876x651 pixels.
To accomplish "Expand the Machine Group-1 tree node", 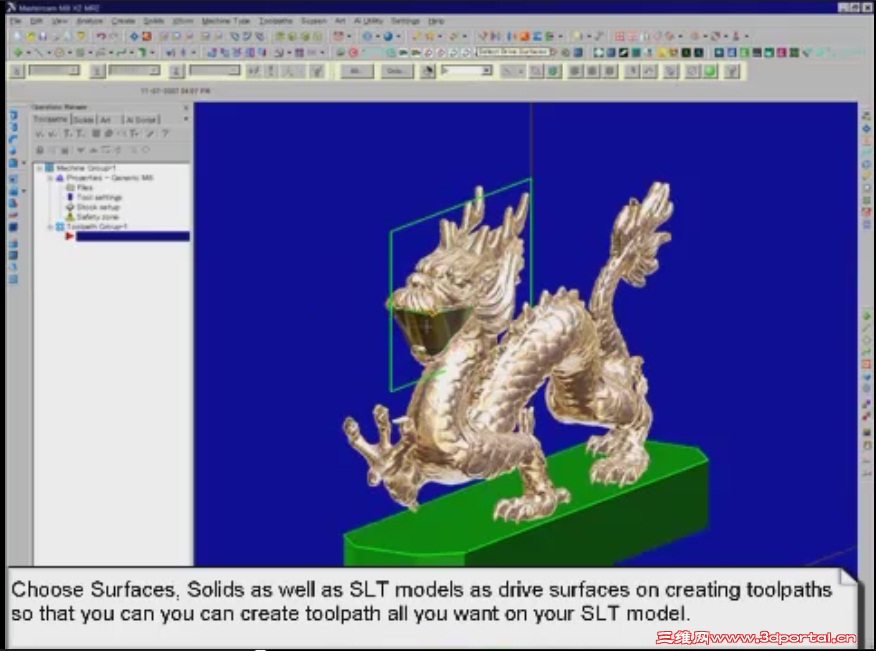I will [39, 168].
